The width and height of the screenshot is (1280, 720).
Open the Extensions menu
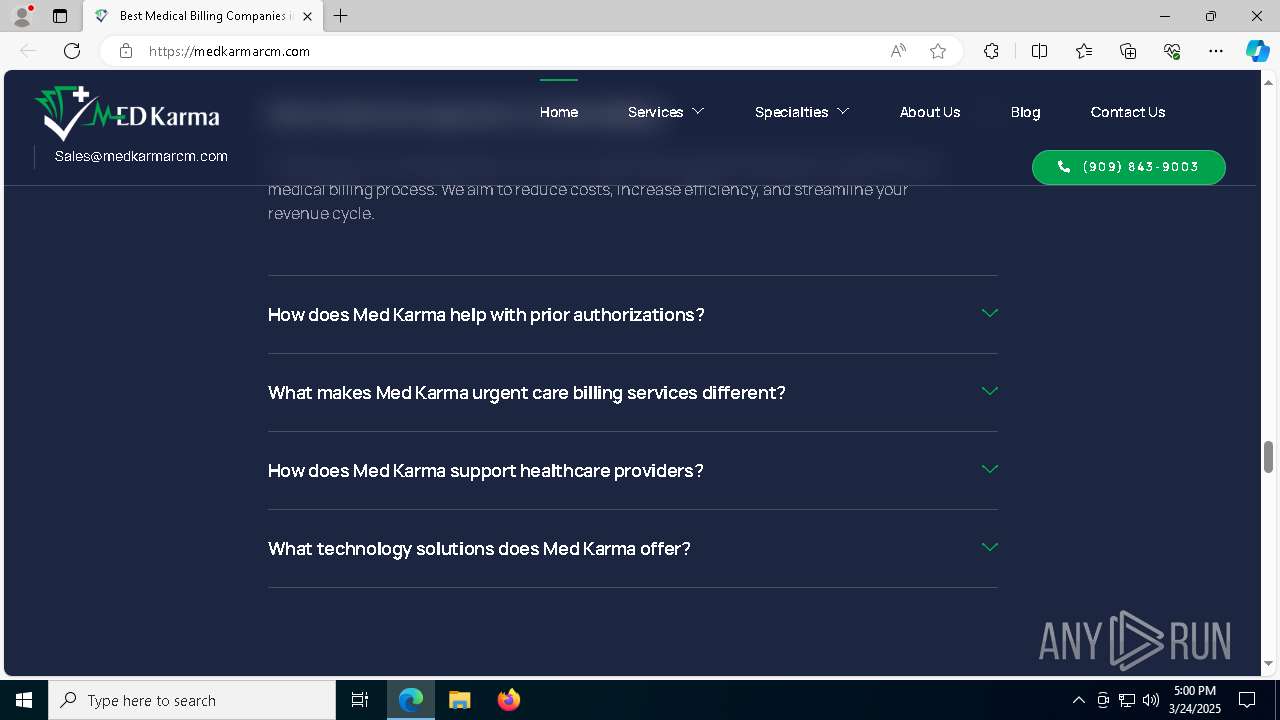991,51
